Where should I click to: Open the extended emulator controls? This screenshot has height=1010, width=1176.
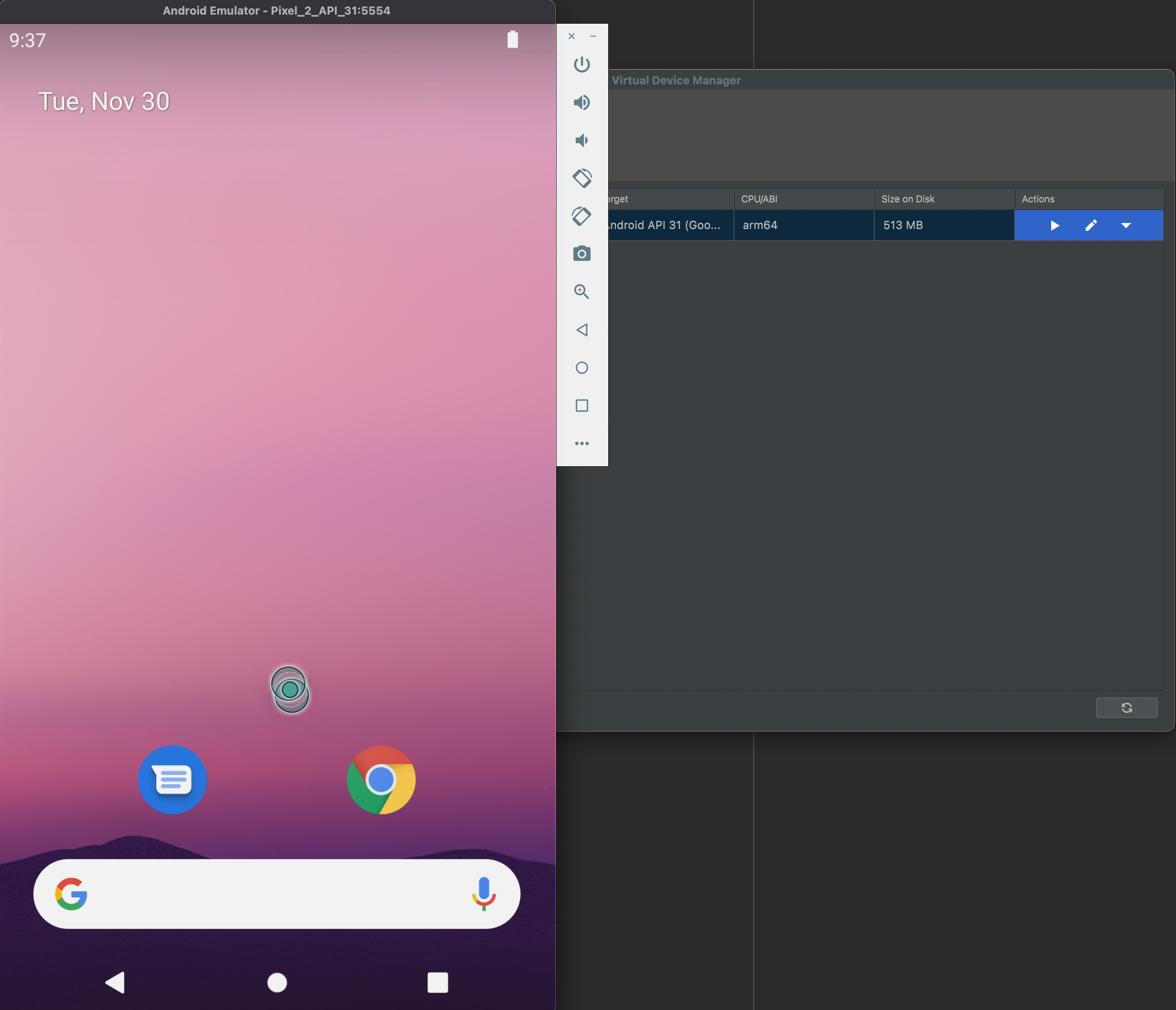(582, 443)
